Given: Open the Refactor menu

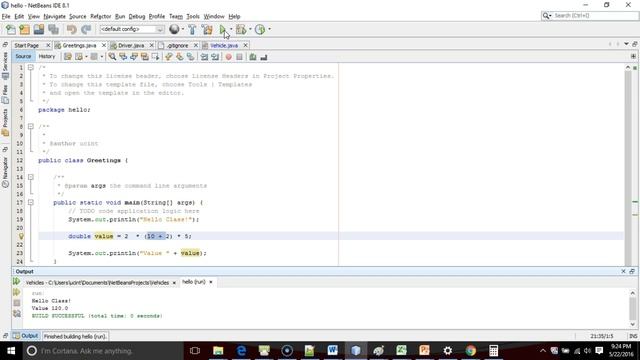Looking at the screenshot, I should coord(100,16).
